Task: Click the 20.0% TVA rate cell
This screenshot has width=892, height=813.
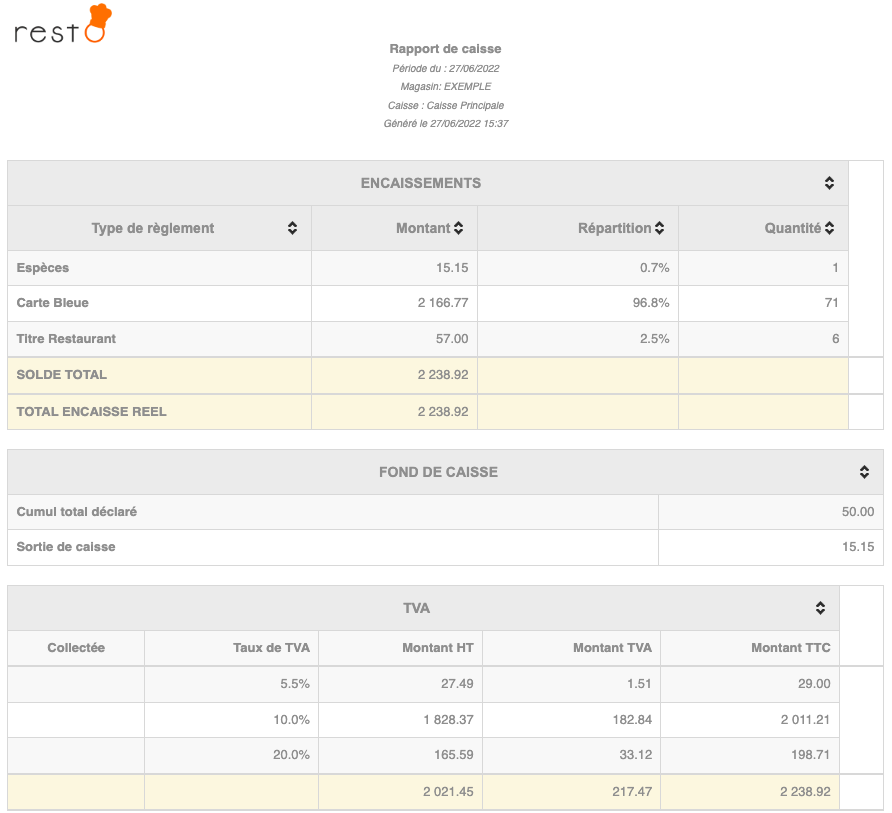Action: [x=291, y=755]
